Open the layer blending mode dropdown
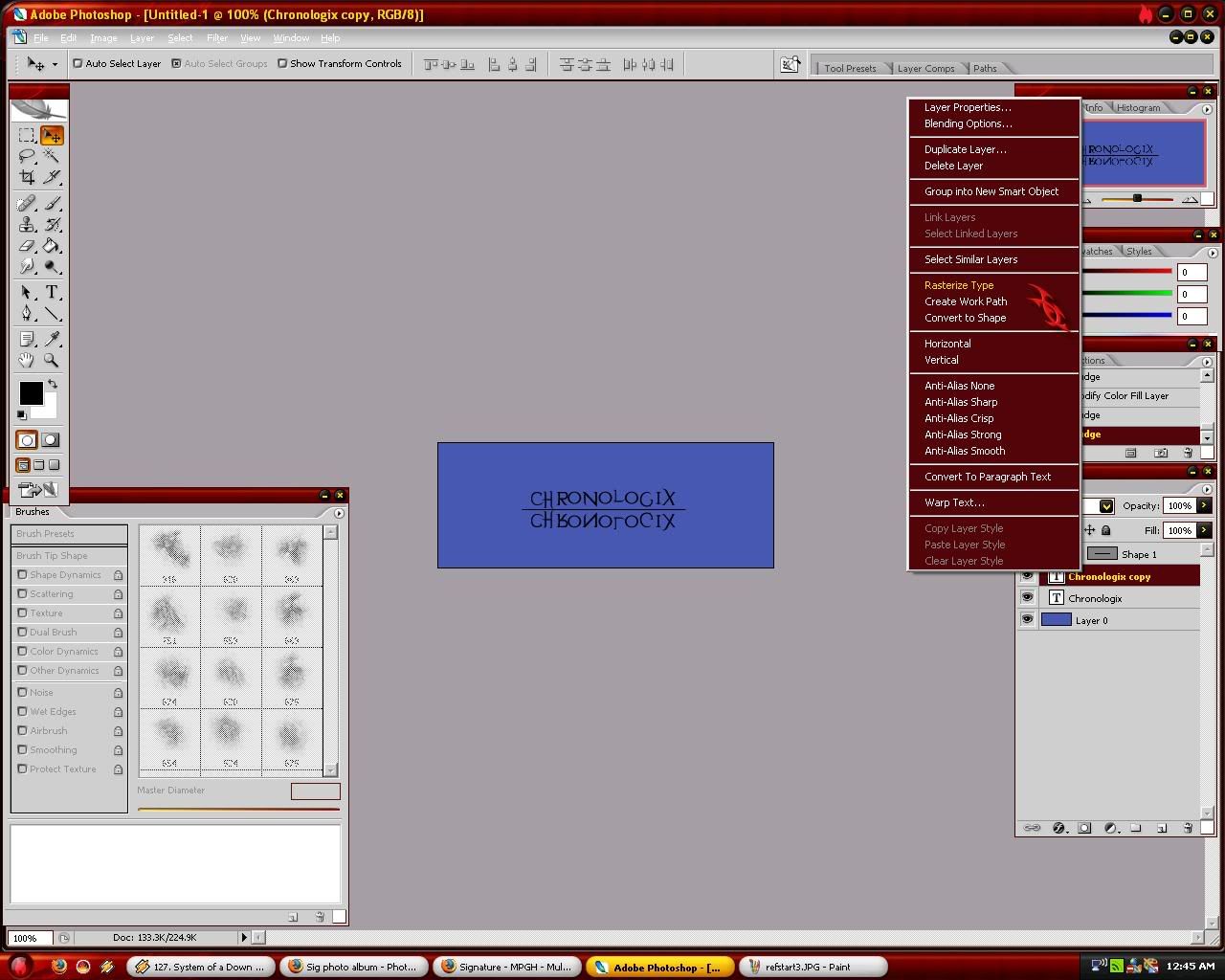Viewport: 1225px width, 980px height. pyautogui.click(x=1106, y=505)
